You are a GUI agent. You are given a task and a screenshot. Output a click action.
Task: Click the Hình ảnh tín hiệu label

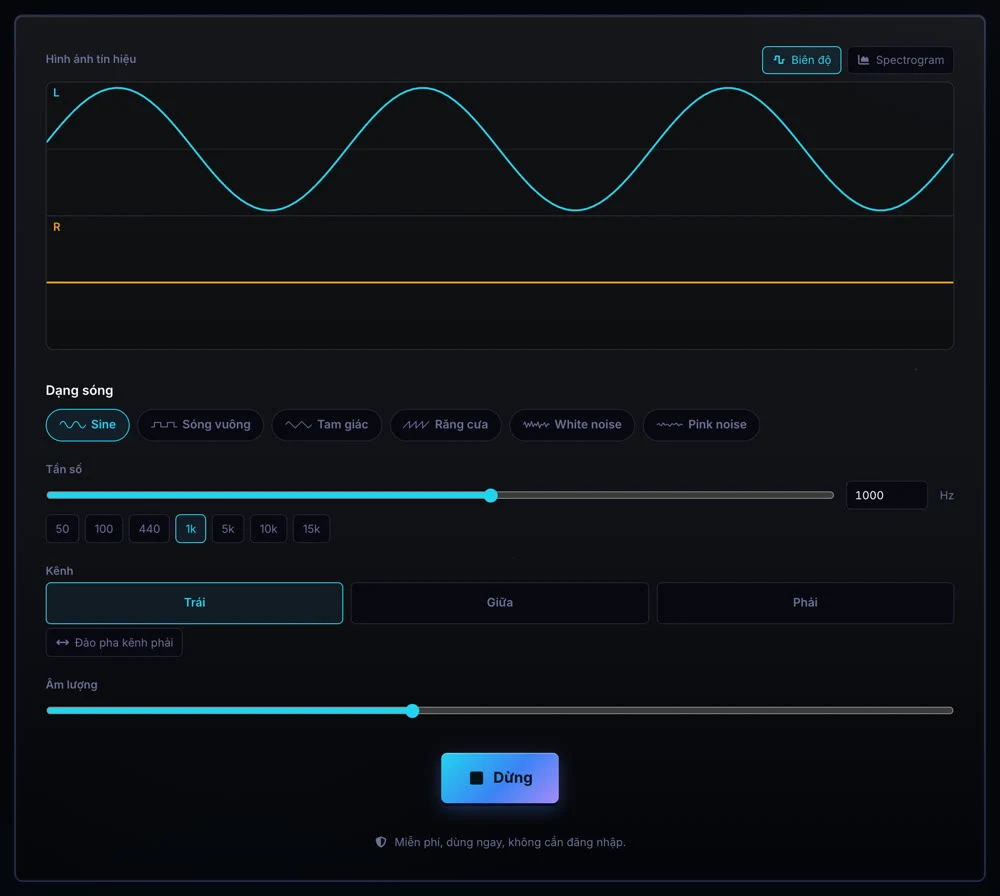tap(91, 59)
